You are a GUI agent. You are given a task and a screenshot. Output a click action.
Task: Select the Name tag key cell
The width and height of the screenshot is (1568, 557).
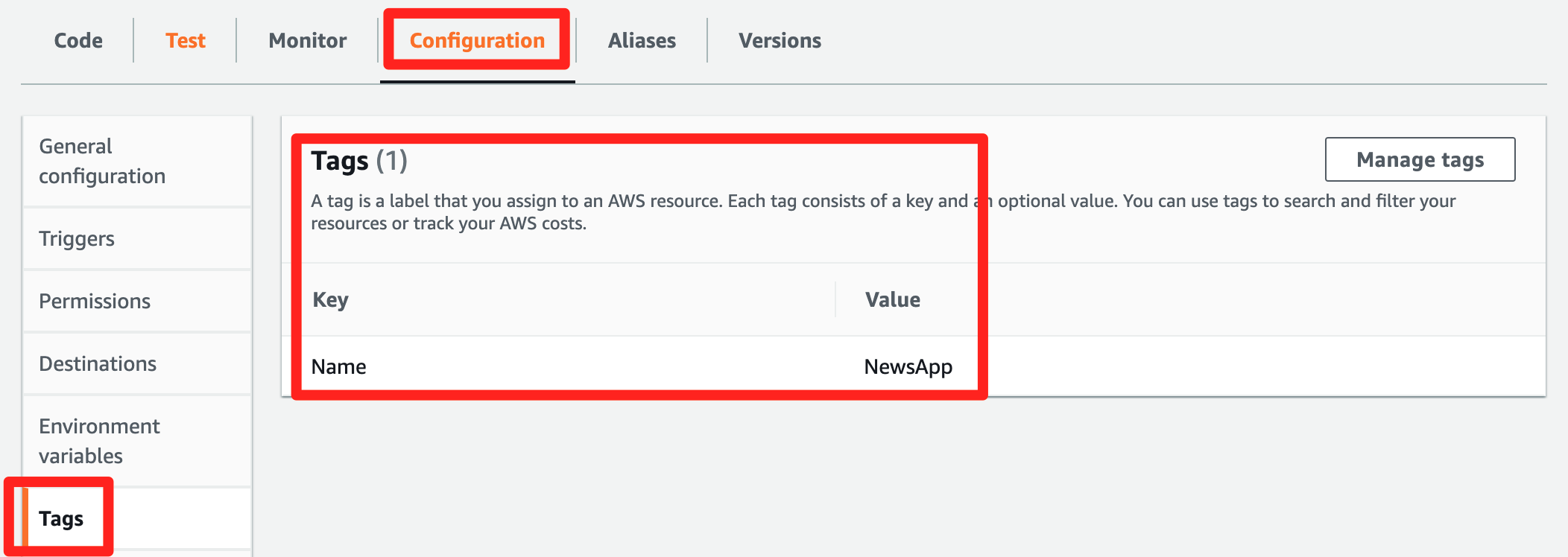coord(338,366)
